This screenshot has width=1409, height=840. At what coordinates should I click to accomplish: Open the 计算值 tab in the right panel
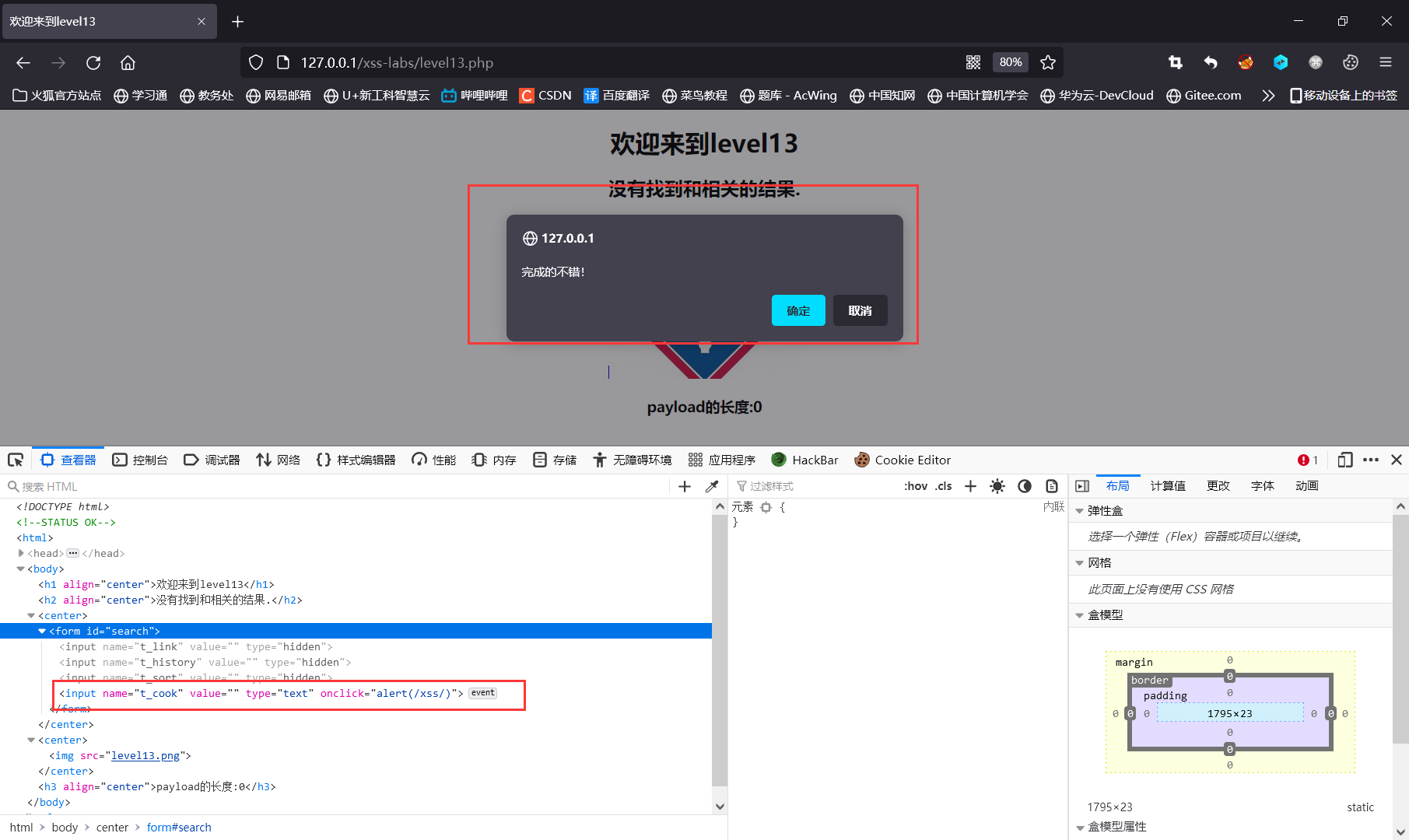coord(1167,486)
